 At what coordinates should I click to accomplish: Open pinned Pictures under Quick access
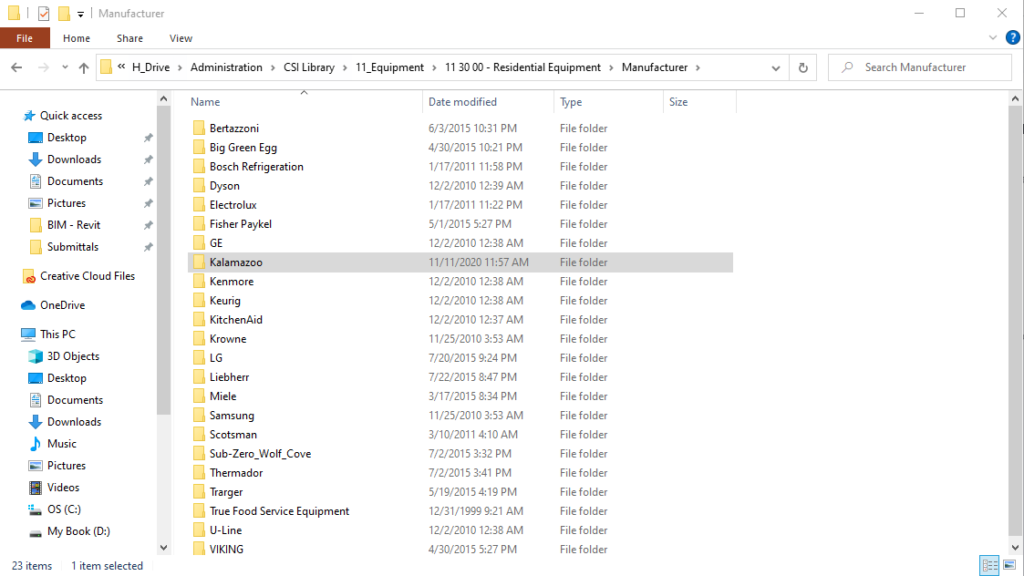[66, 203]
